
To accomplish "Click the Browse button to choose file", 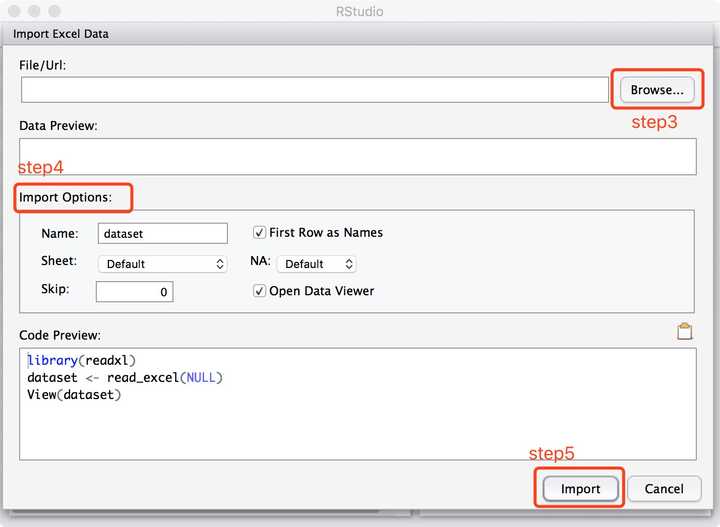I will [657, 90].
